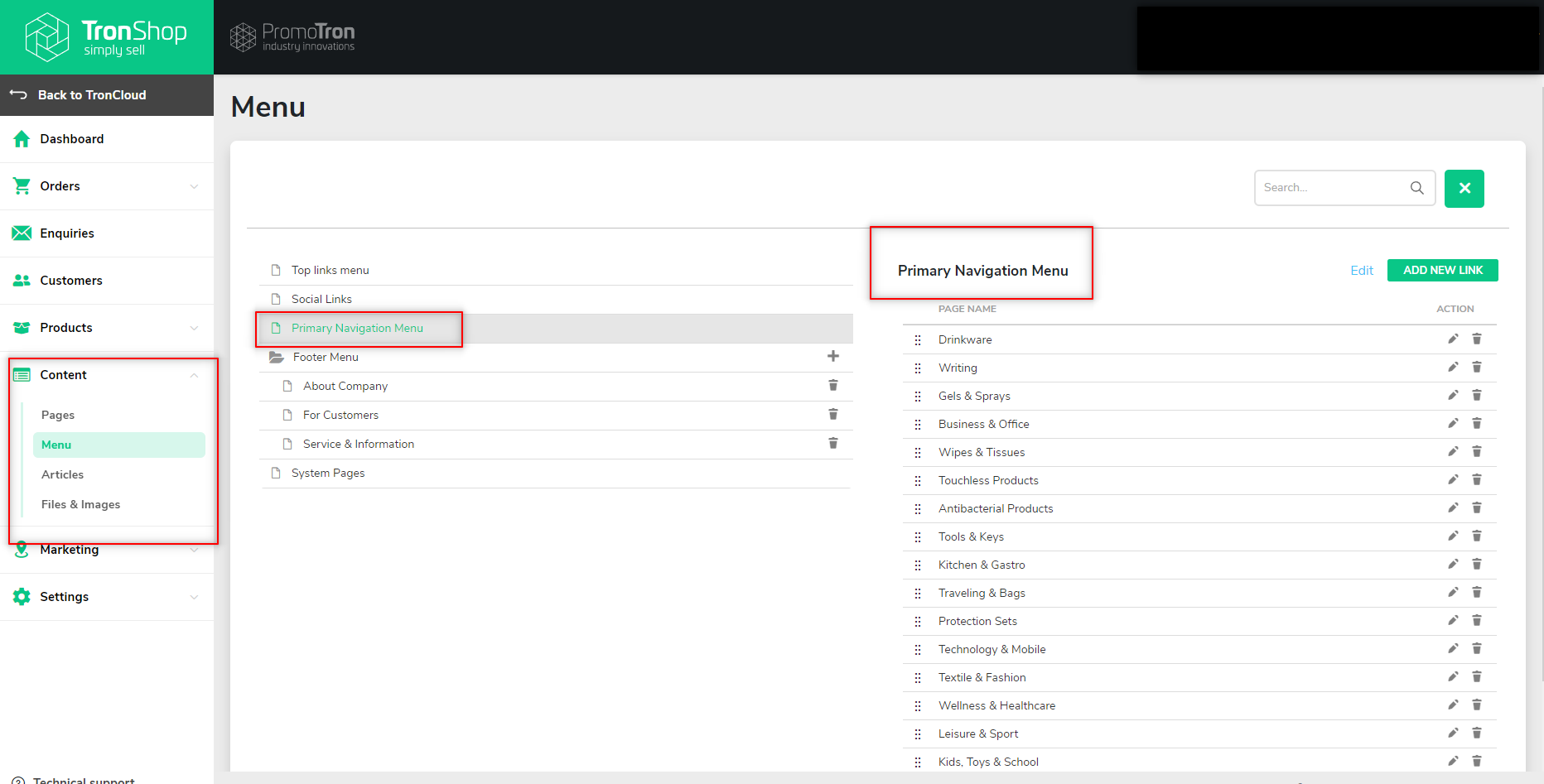Screen dimensions: 1544x784
Task: Collapse the Footer Menu folder
Action: 277,357
